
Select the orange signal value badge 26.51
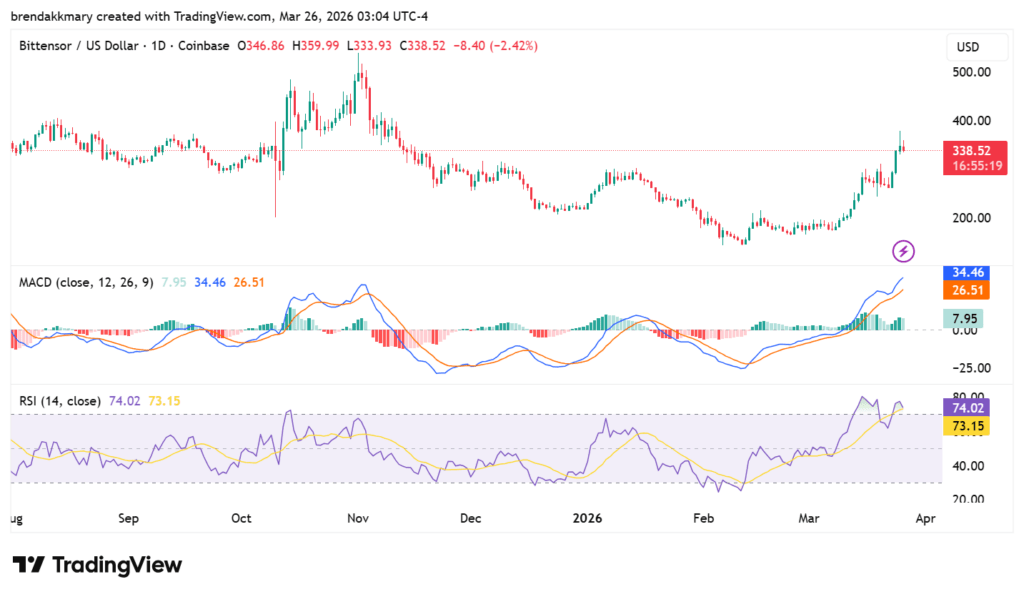pyautogui.click(x=966, y=290)
